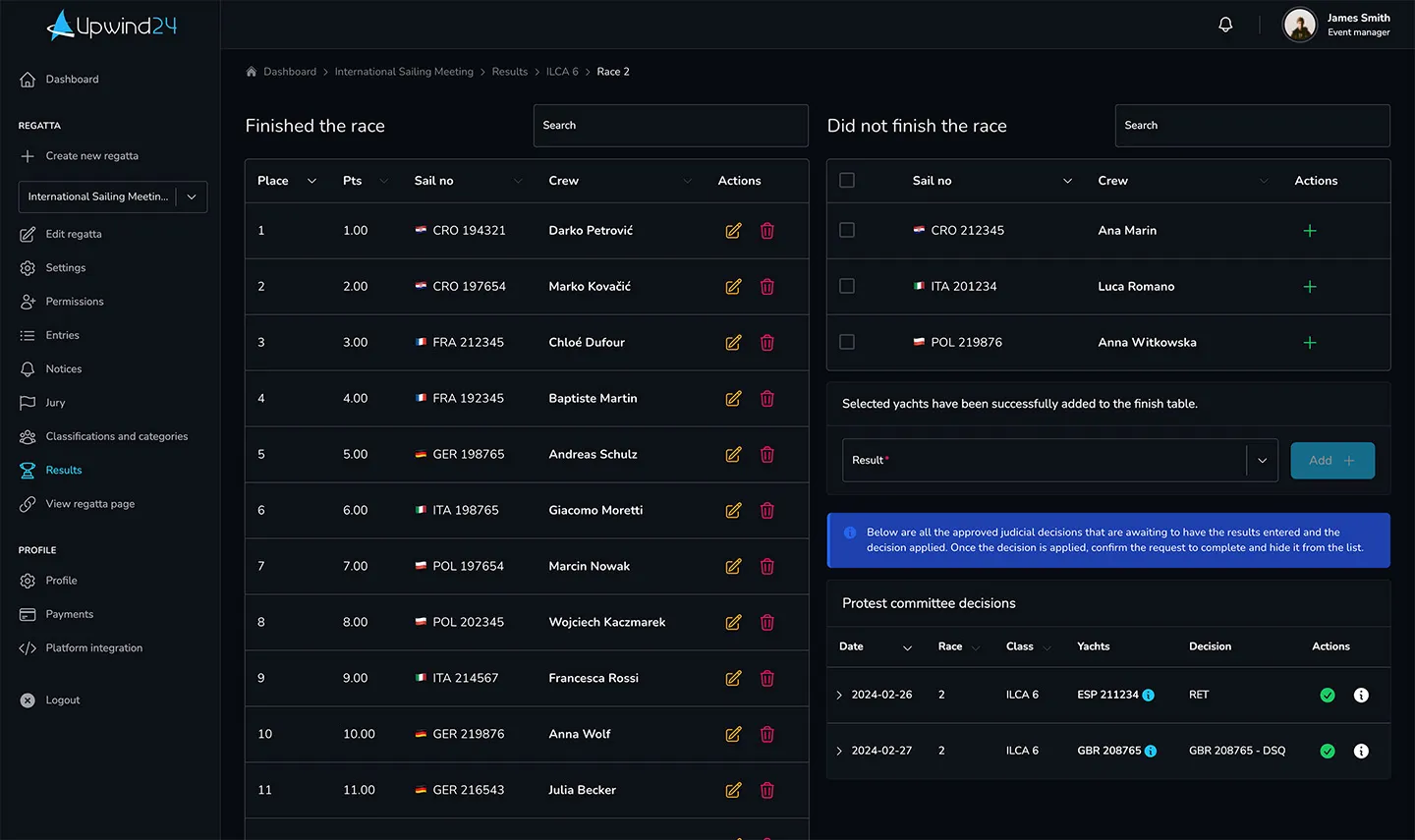1415x840 pixels.
Task: Check the box for ITA 201234
Action: (847, 286)
